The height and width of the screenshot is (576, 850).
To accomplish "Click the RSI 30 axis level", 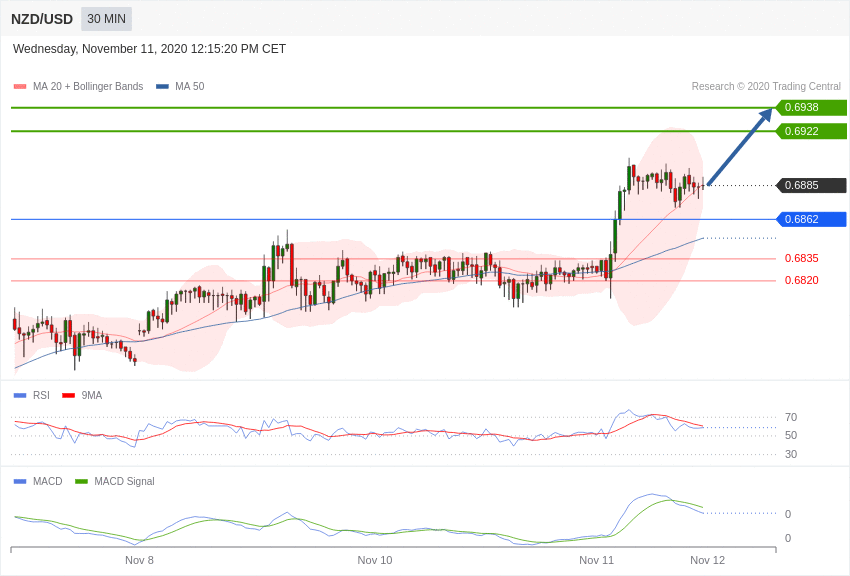I will [x=791, y=454].
